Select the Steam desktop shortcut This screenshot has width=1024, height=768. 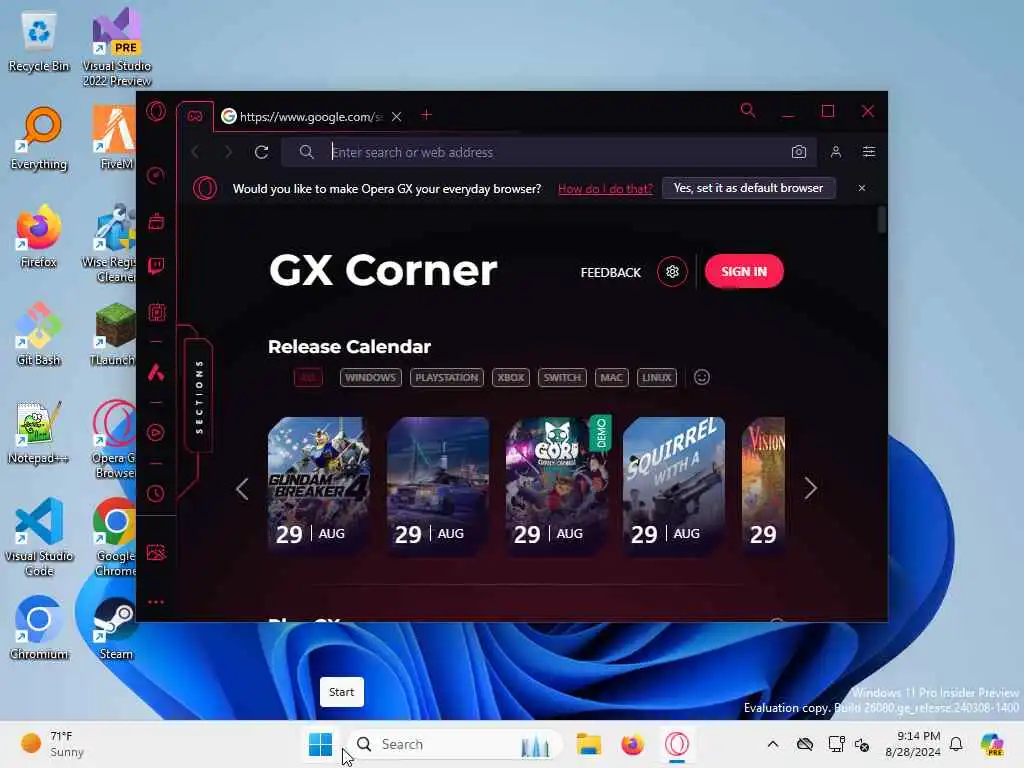click(x=116, y=629)
